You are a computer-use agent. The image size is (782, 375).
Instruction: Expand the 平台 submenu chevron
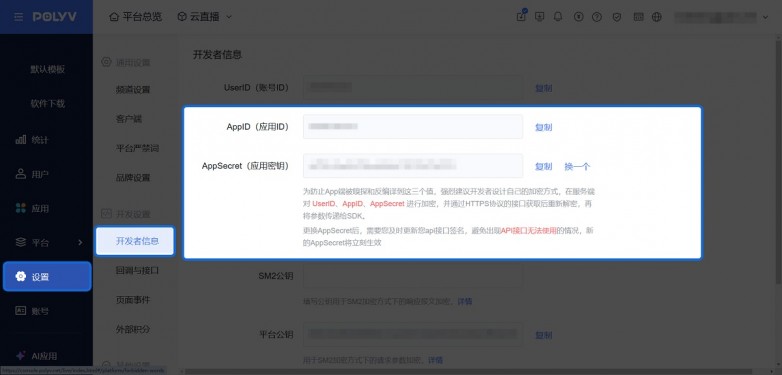click(80, 242)
